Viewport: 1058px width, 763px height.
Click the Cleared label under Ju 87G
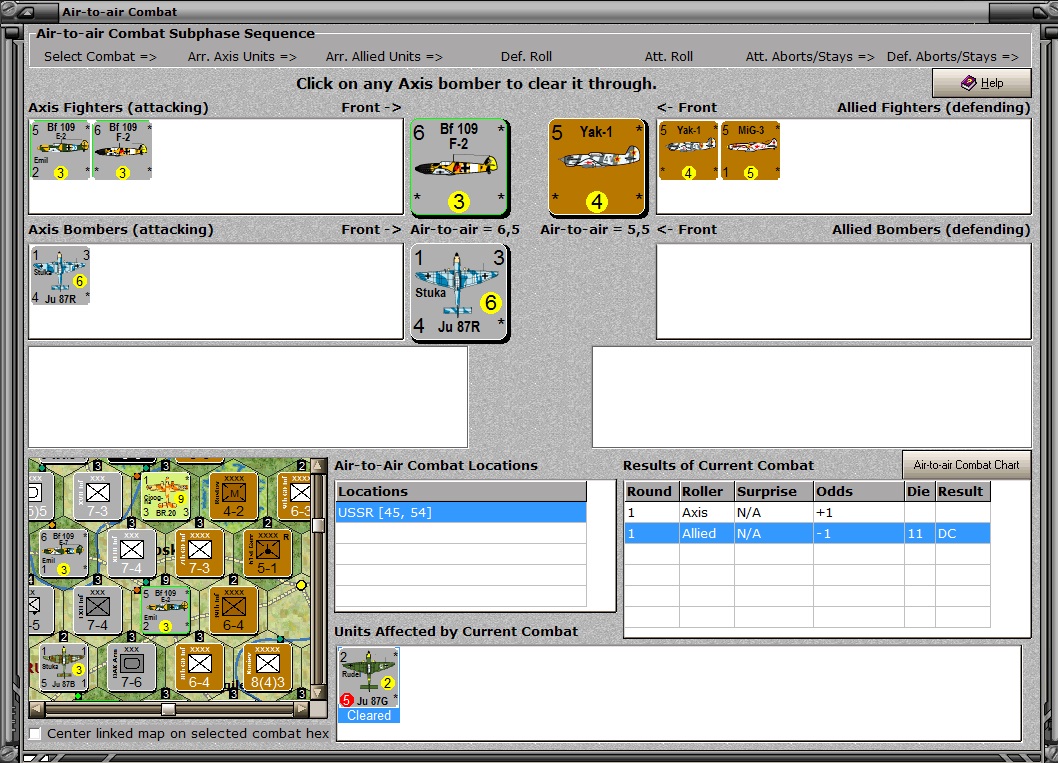[368, 716]
